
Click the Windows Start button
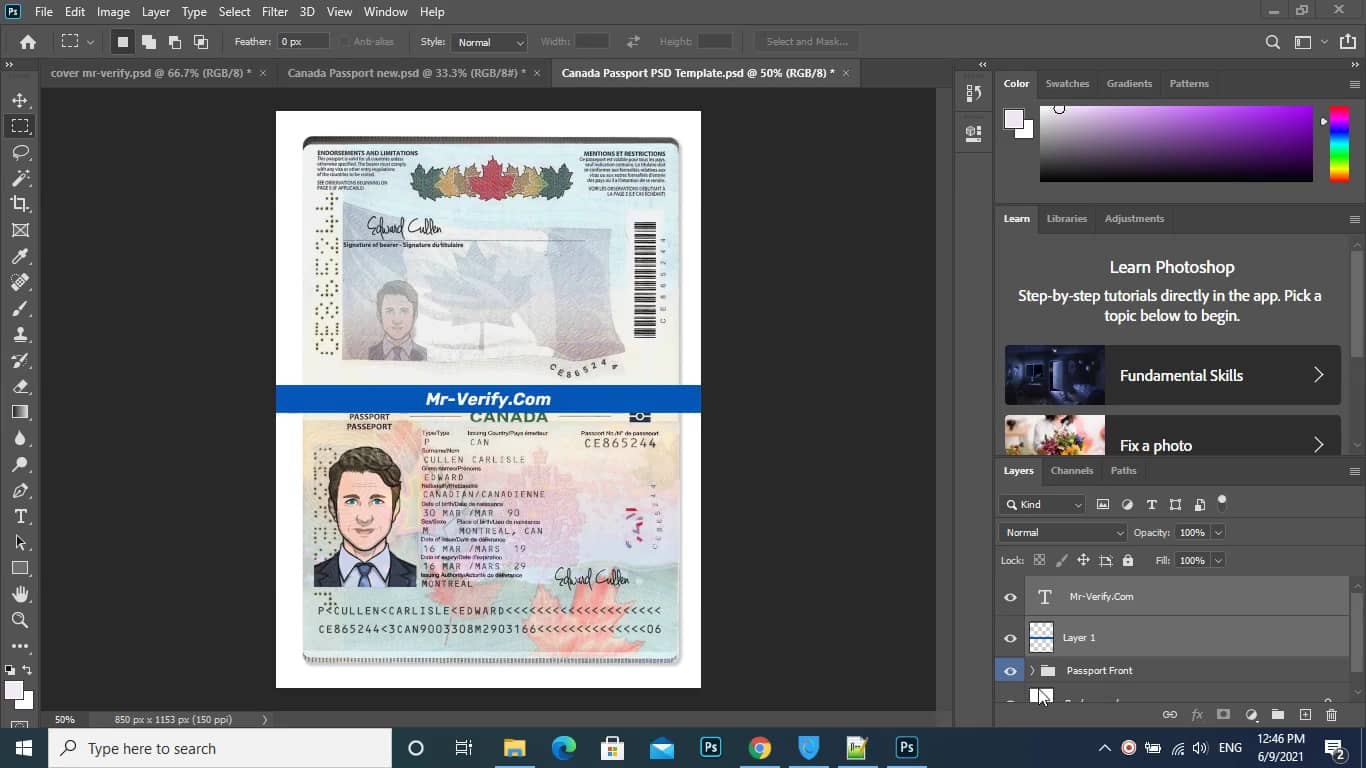point(24,748)
